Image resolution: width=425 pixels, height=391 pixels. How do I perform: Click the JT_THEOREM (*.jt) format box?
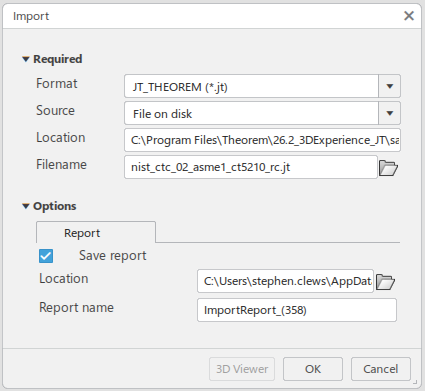click(x=251, y=86)
